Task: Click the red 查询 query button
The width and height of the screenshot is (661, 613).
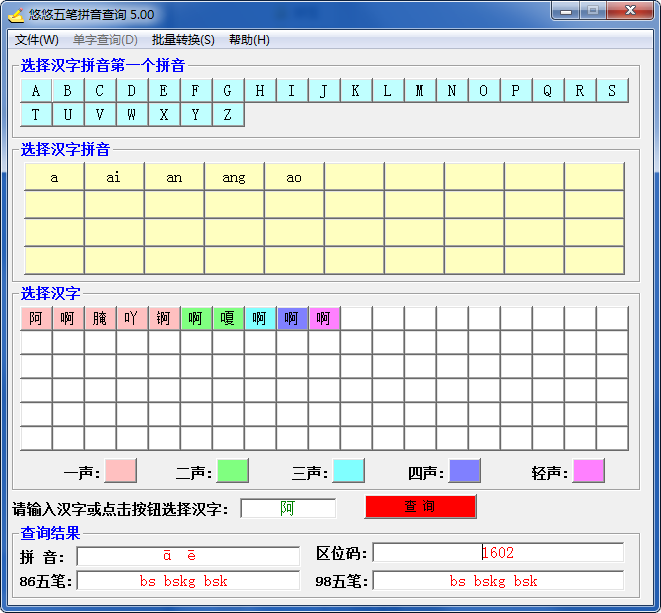Action: click(420, 507)
